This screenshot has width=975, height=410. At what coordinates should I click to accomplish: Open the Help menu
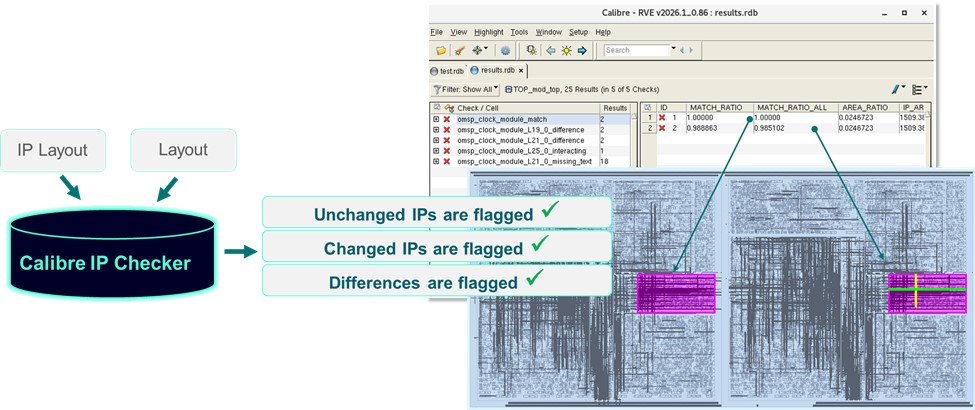(x=603, y=32)
